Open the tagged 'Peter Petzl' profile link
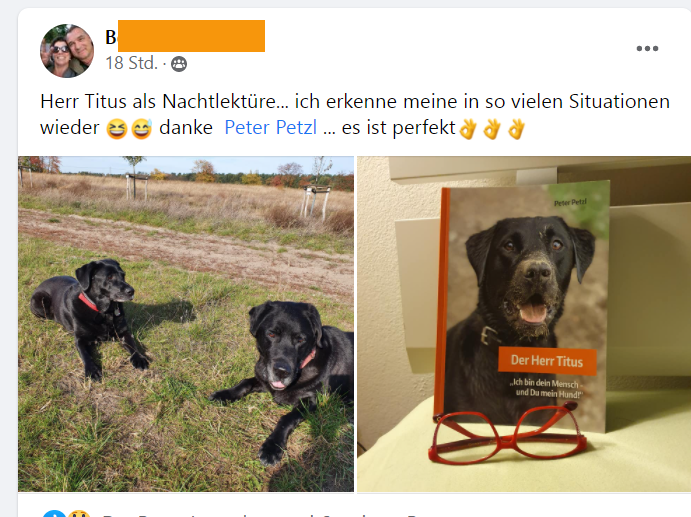This screenshot has height=517, width=691. tap(271, 128)
